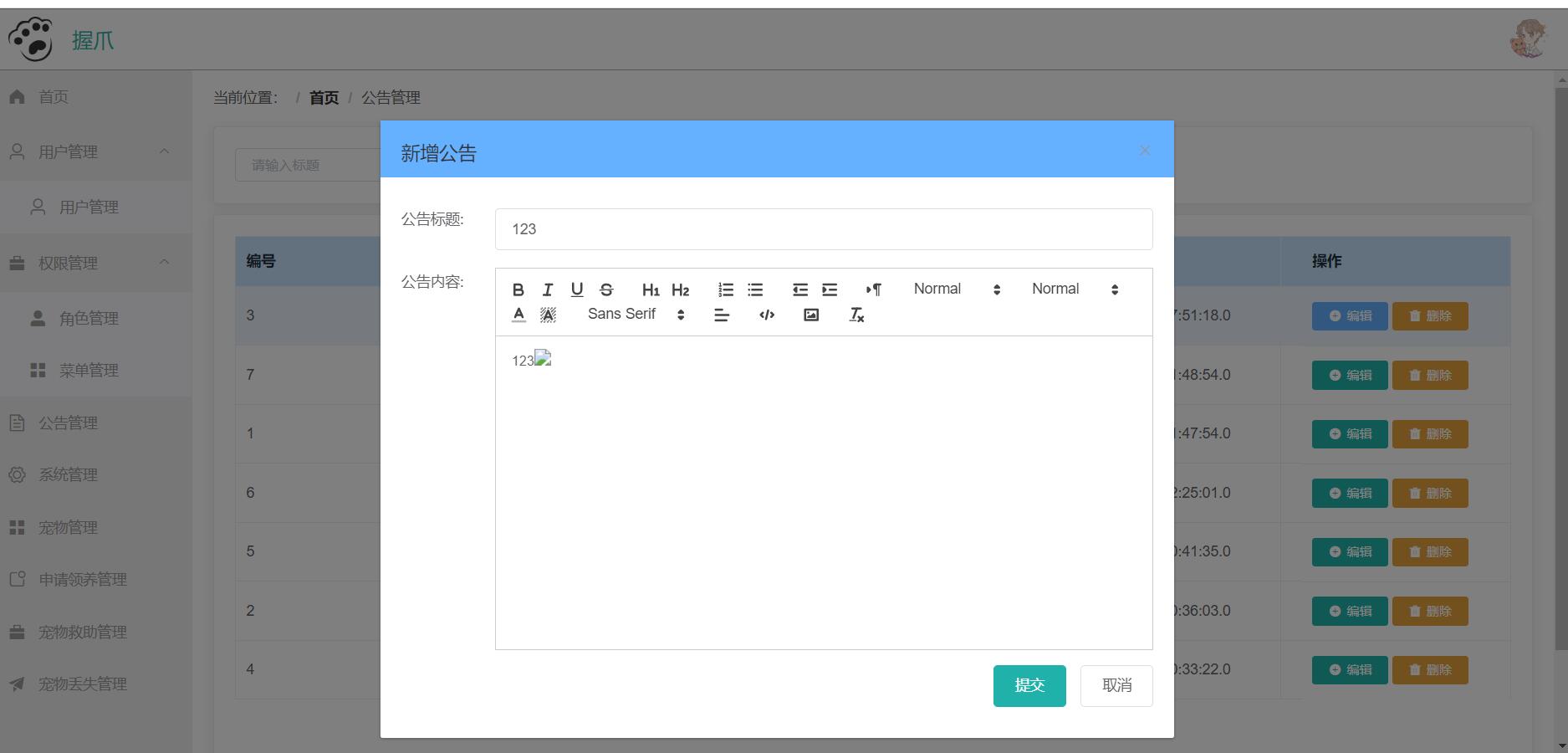Insert an image into the announcement

[x=811, y=315]
